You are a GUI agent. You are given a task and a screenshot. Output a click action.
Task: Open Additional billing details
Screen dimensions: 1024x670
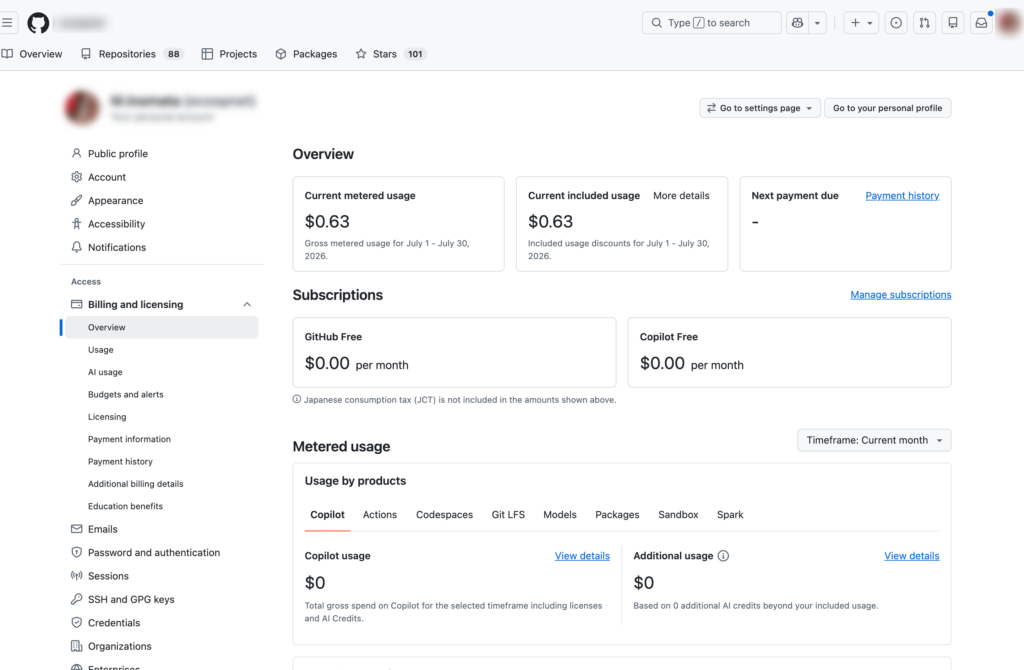(x=135, y=484)
